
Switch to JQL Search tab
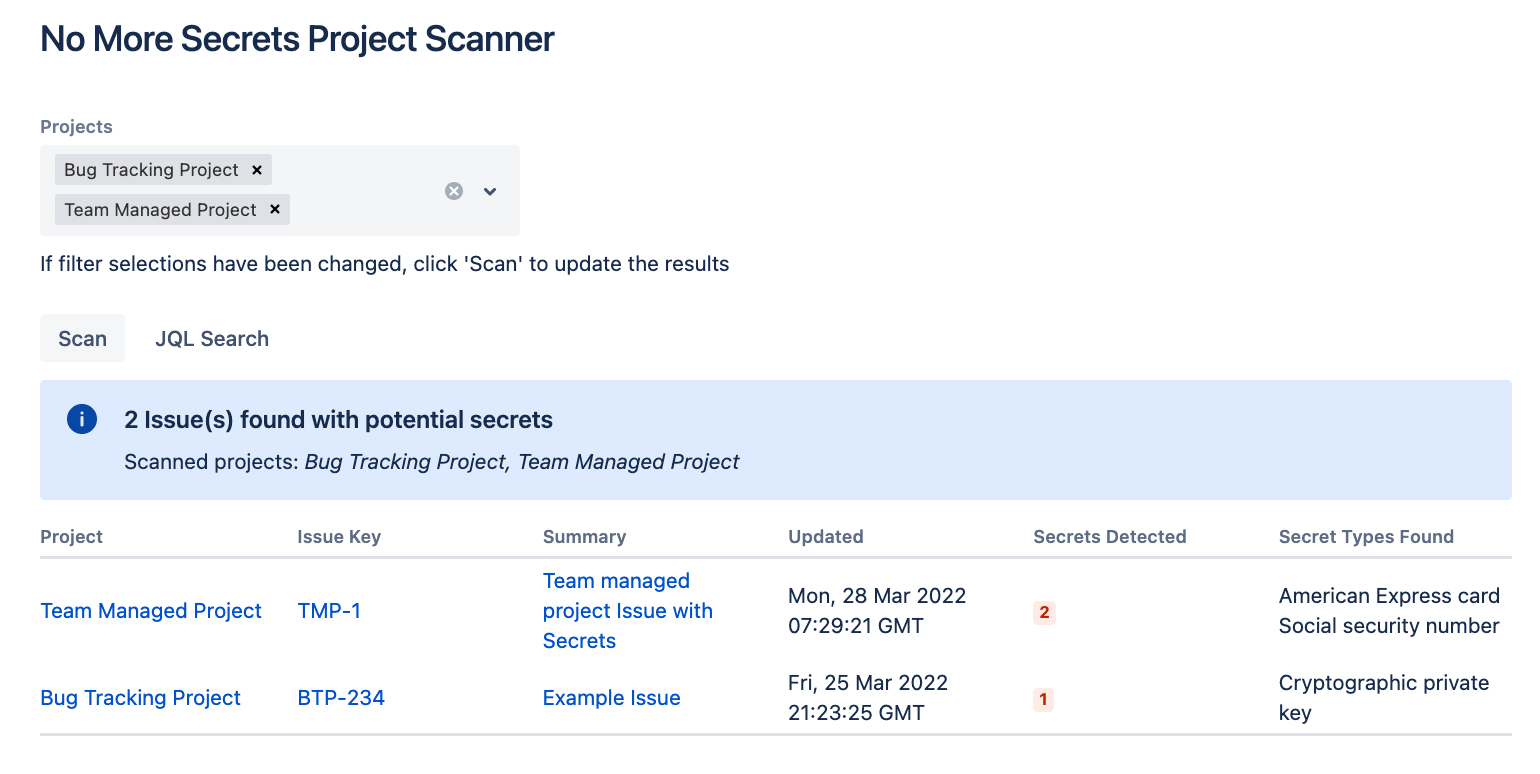212,338
